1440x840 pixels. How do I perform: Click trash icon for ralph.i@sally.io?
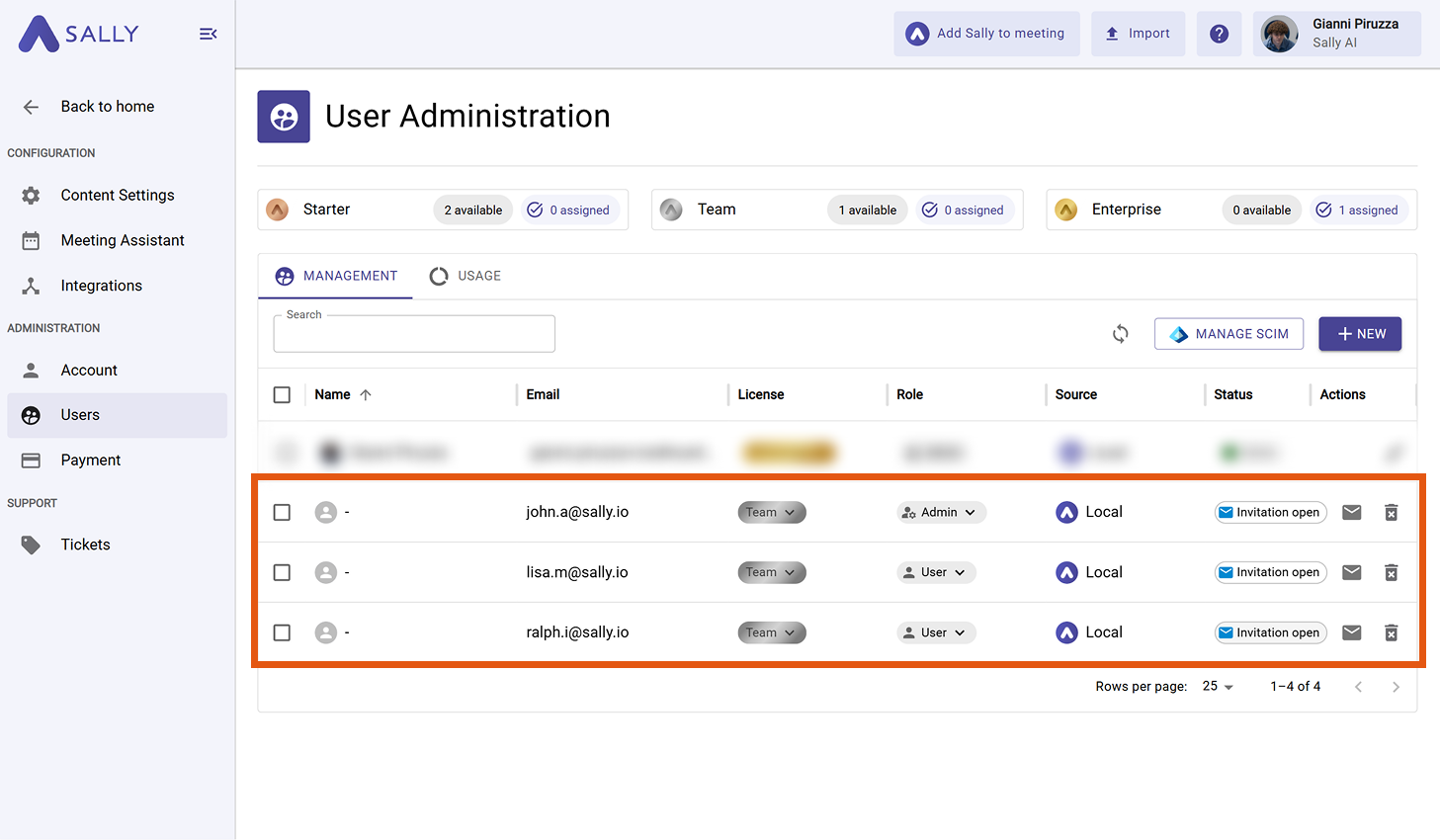click(1391, 632)
